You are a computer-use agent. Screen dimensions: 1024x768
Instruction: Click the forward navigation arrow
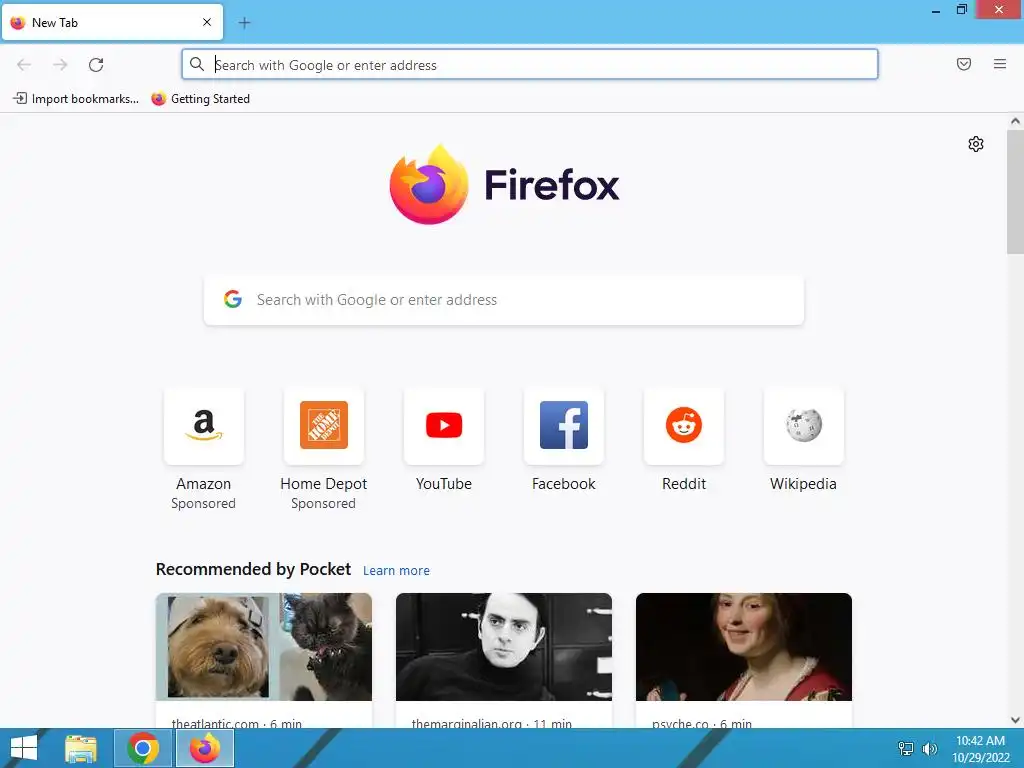pyautogui.click(x=60, y=65)
